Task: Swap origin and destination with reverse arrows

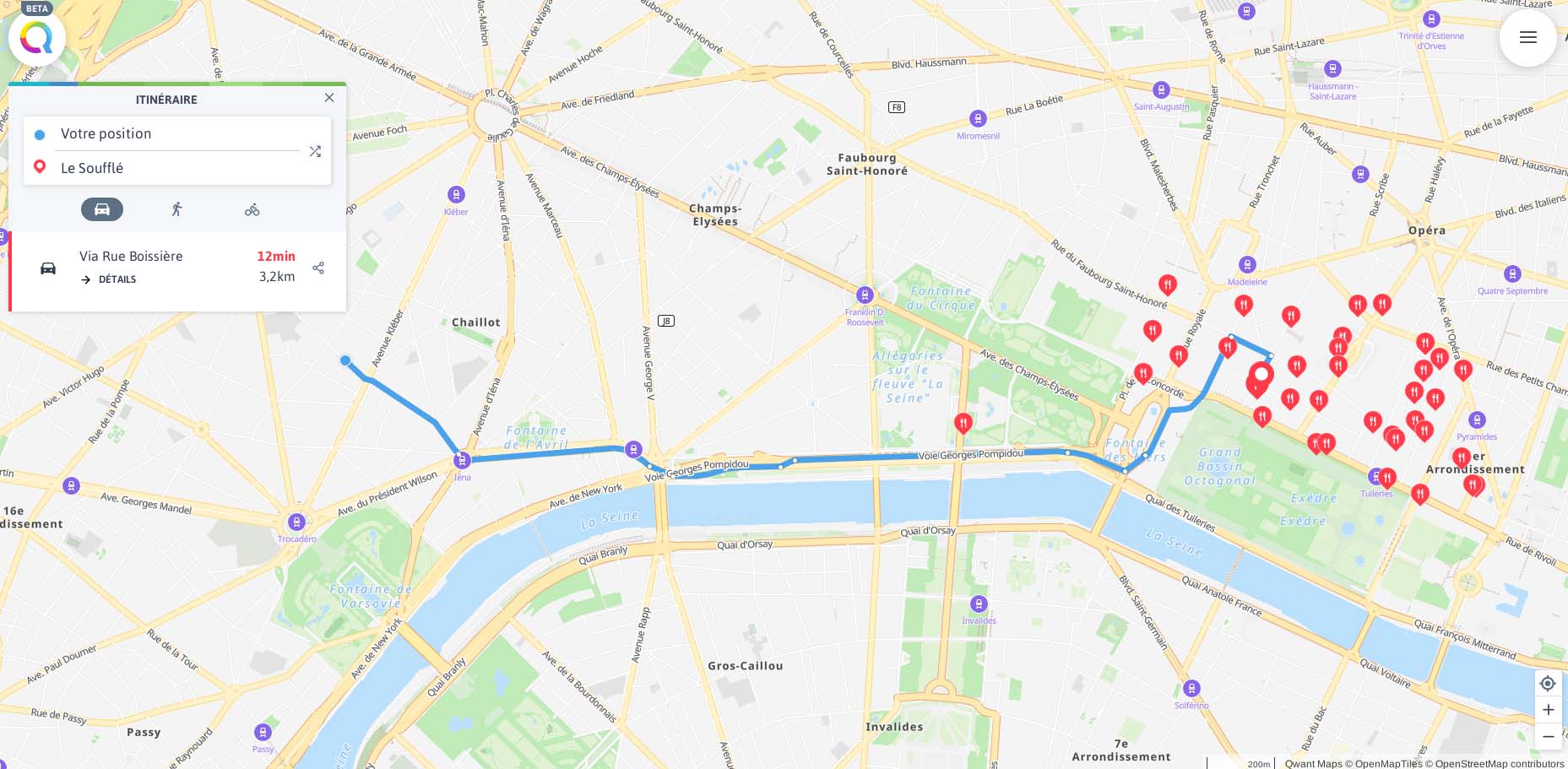Action: (x=315, y=151)
